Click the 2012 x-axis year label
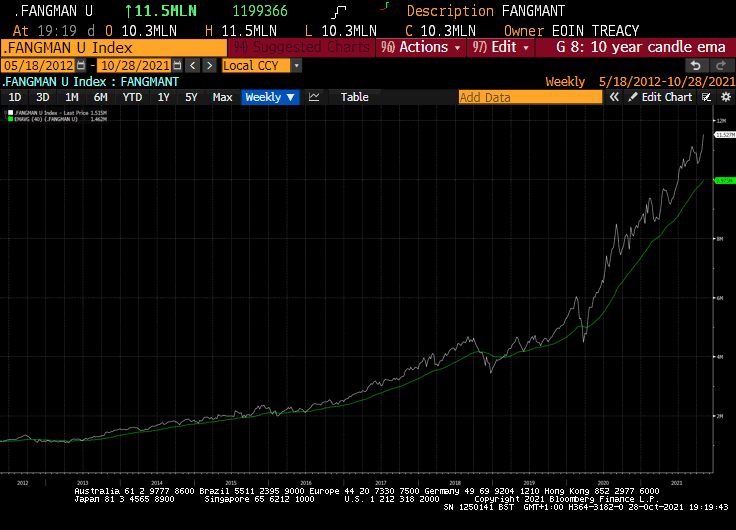Viewport: 736px width, 530px height. click(x=23, y=483)
